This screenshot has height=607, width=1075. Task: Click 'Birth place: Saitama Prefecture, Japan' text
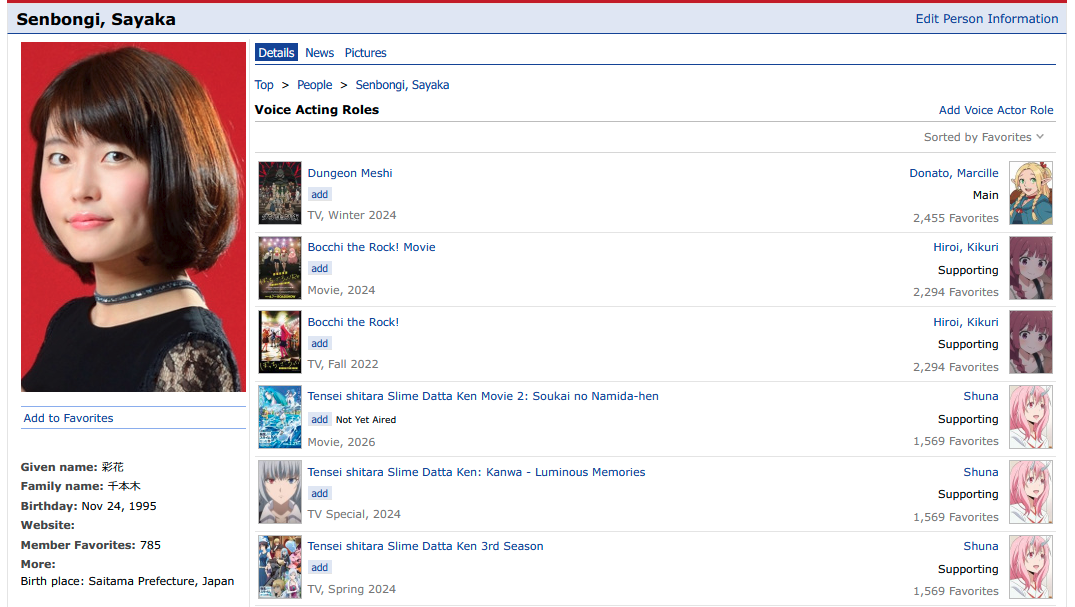pyautogui.click(x=128, y=581)
